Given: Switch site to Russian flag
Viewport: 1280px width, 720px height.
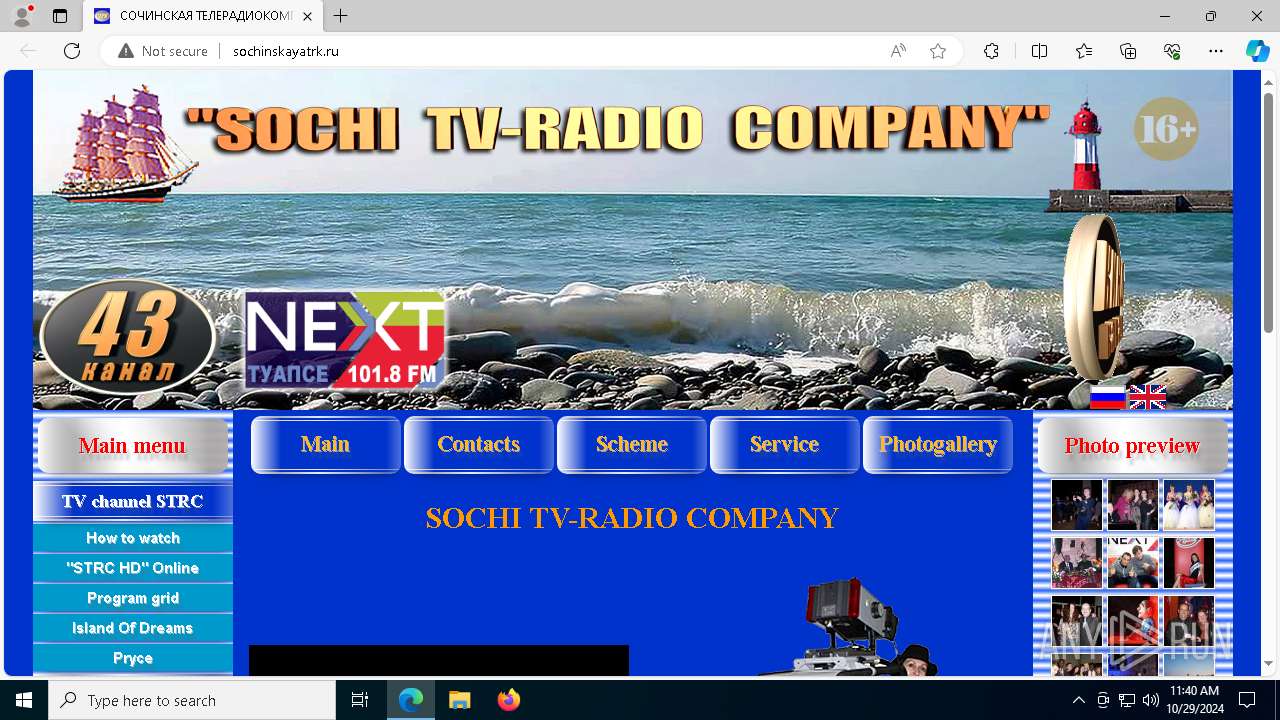Looking at the screenshot, I should [1107, 397].
